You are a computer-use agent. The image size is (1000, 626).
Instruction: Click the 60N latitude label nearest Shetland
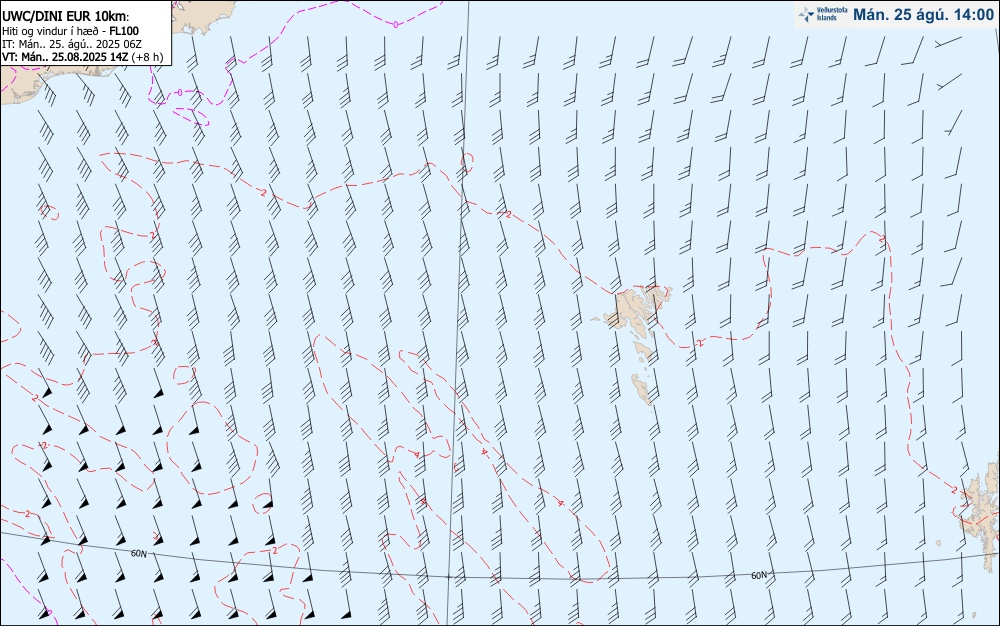(x=759, y=576)
